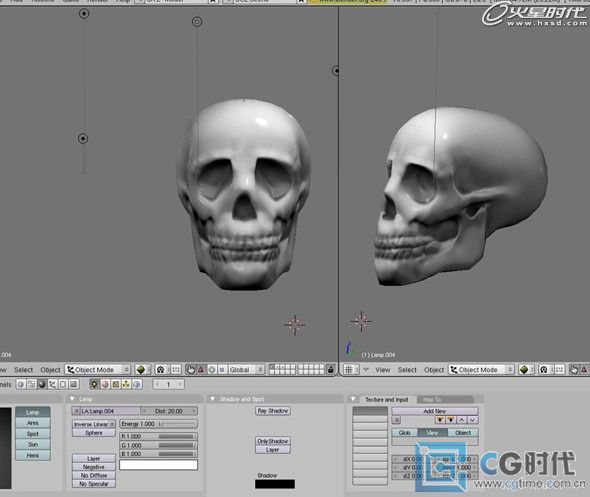Toggle Layer under the Lamp panel

tap(94, 459)
